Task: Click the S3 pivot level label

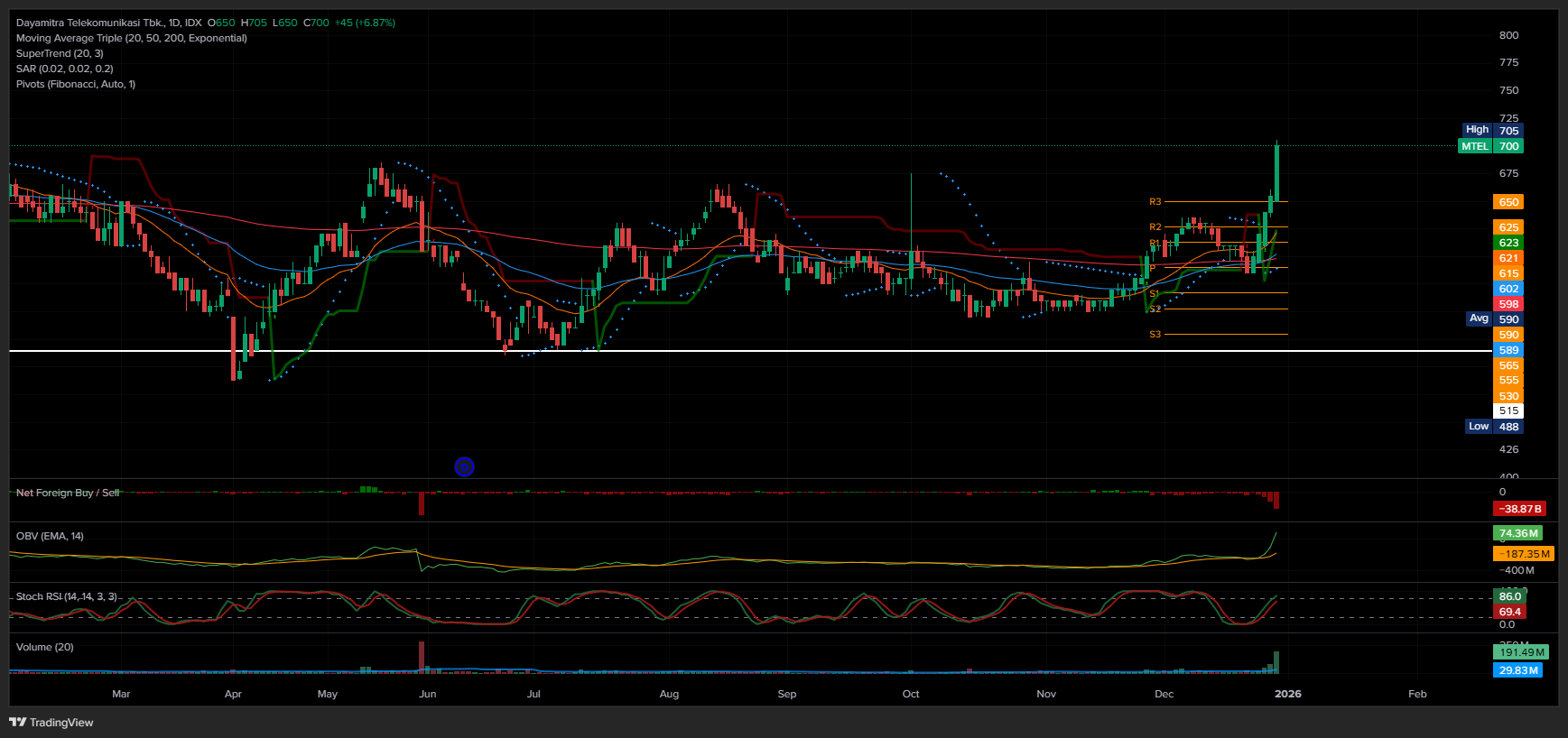Action: click(1155, 335)
